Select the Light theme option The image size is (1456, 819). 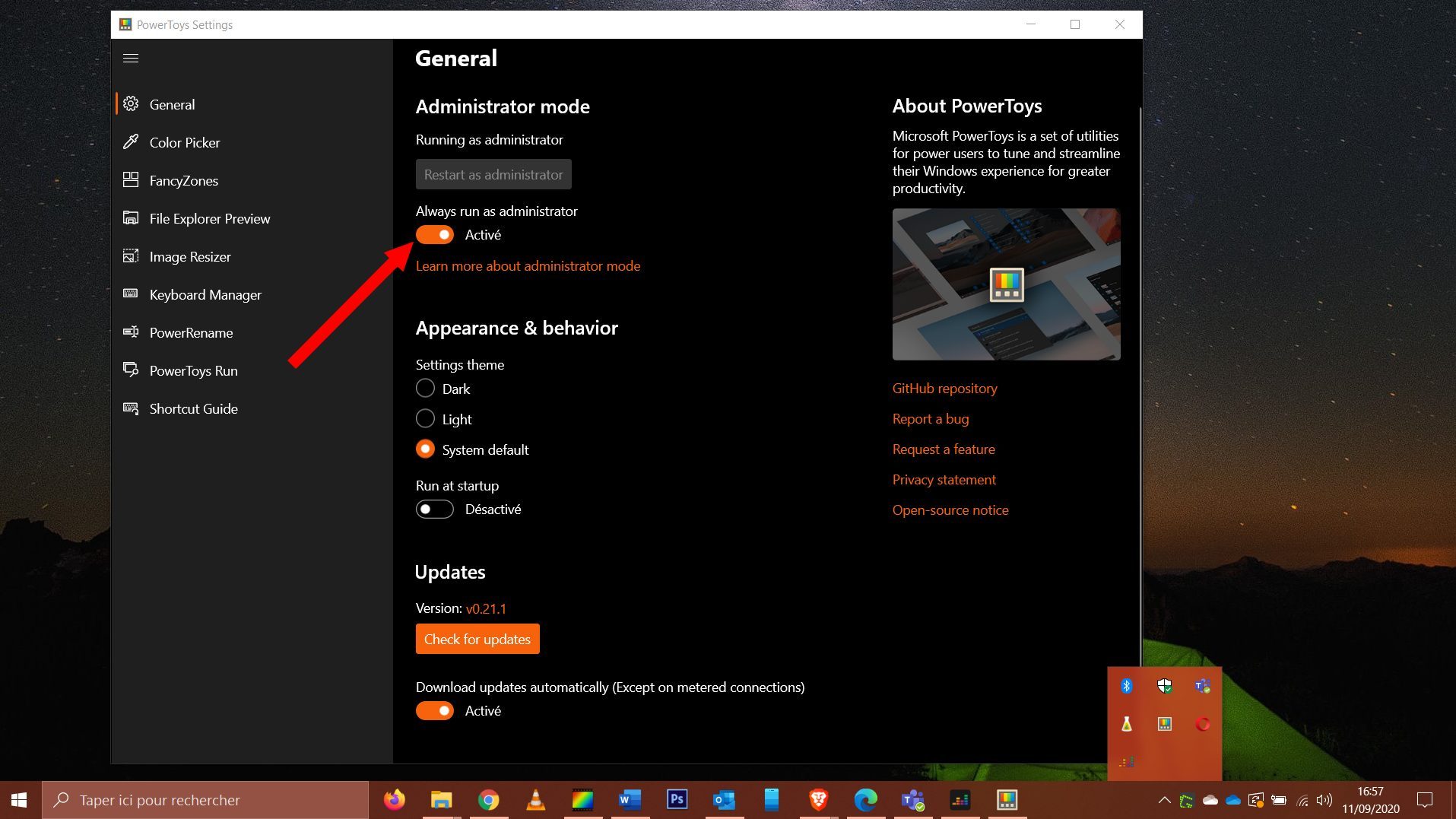click(x=425, y=419)
